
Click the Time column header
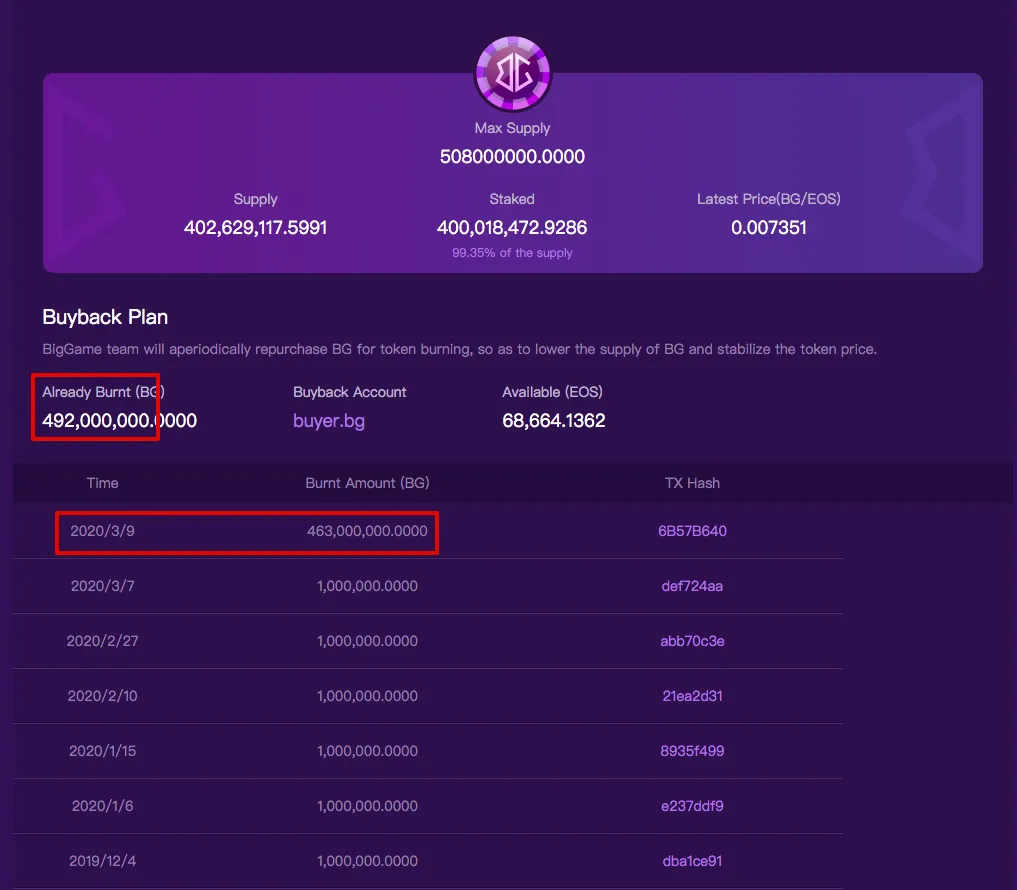click(102, 483)
